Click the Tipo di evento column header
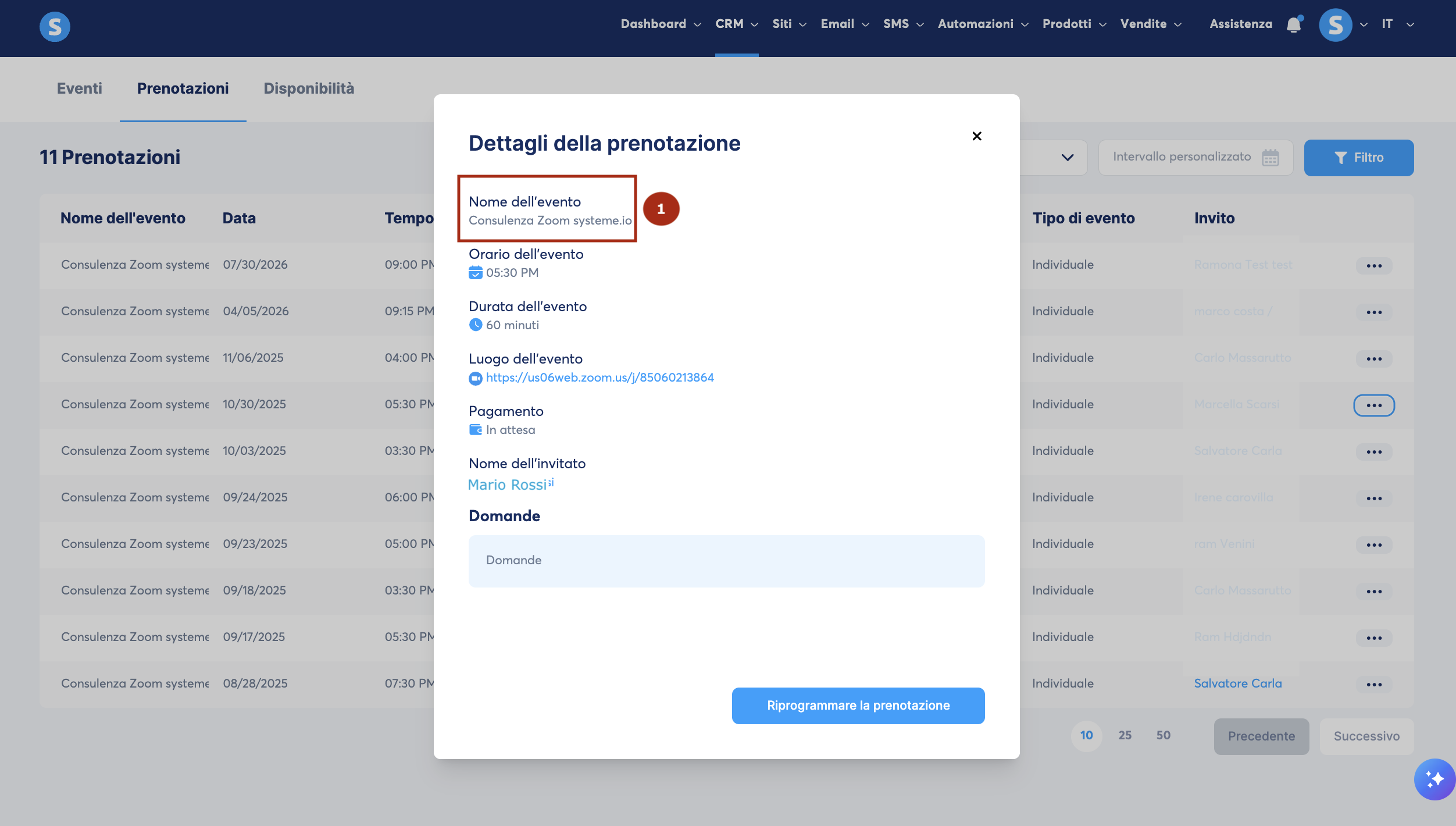 pyautogui.click(x=1083, y=218)
